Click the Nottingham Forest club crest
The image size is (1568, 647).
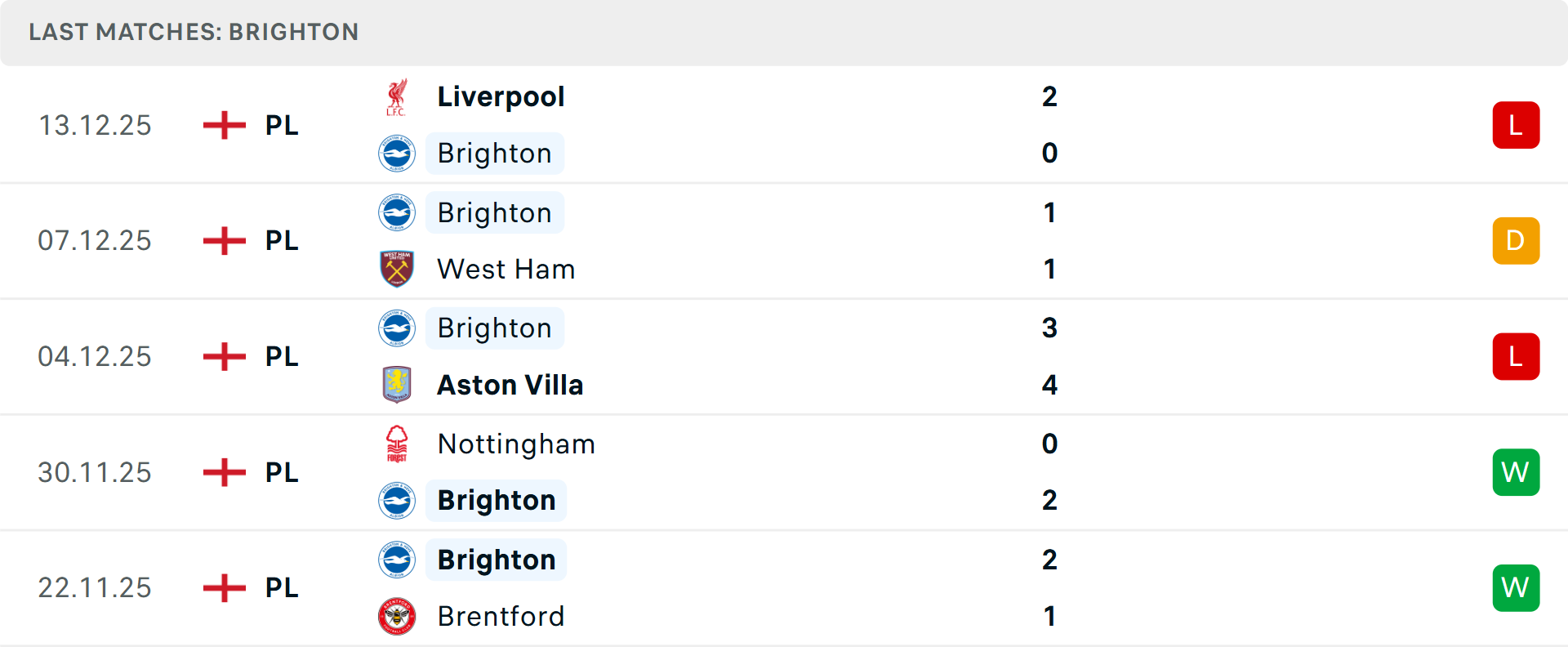tap(397, 444)
